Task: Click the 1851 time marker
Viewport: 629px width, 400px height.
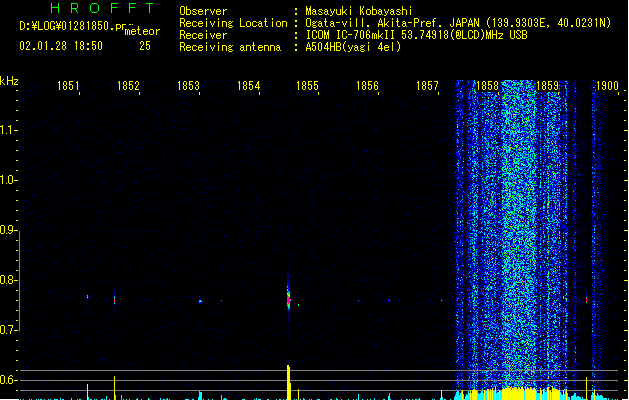Action: click(68, 86)
